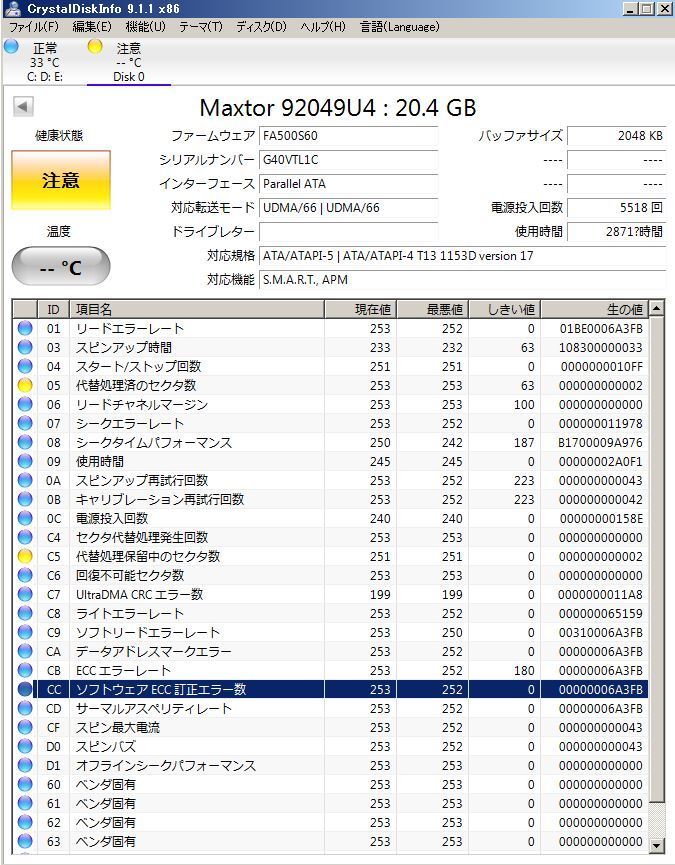This screenshot has width=675, height=865.
Task: Click status icon of CB ECC エラーレート row
Action: (25, 670)
